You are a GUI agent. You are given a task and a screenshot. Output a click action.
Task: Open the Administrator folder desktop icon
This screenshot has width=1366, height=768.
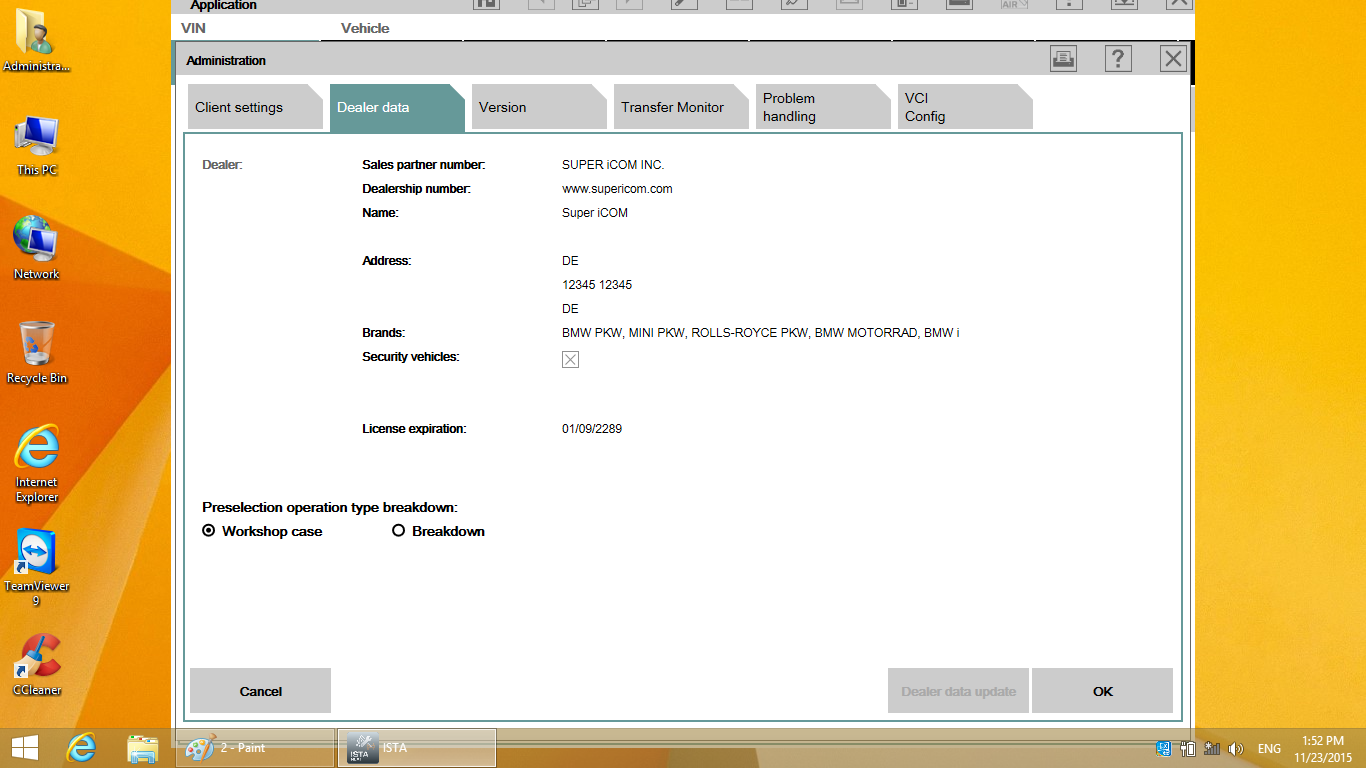click(37, 40)
